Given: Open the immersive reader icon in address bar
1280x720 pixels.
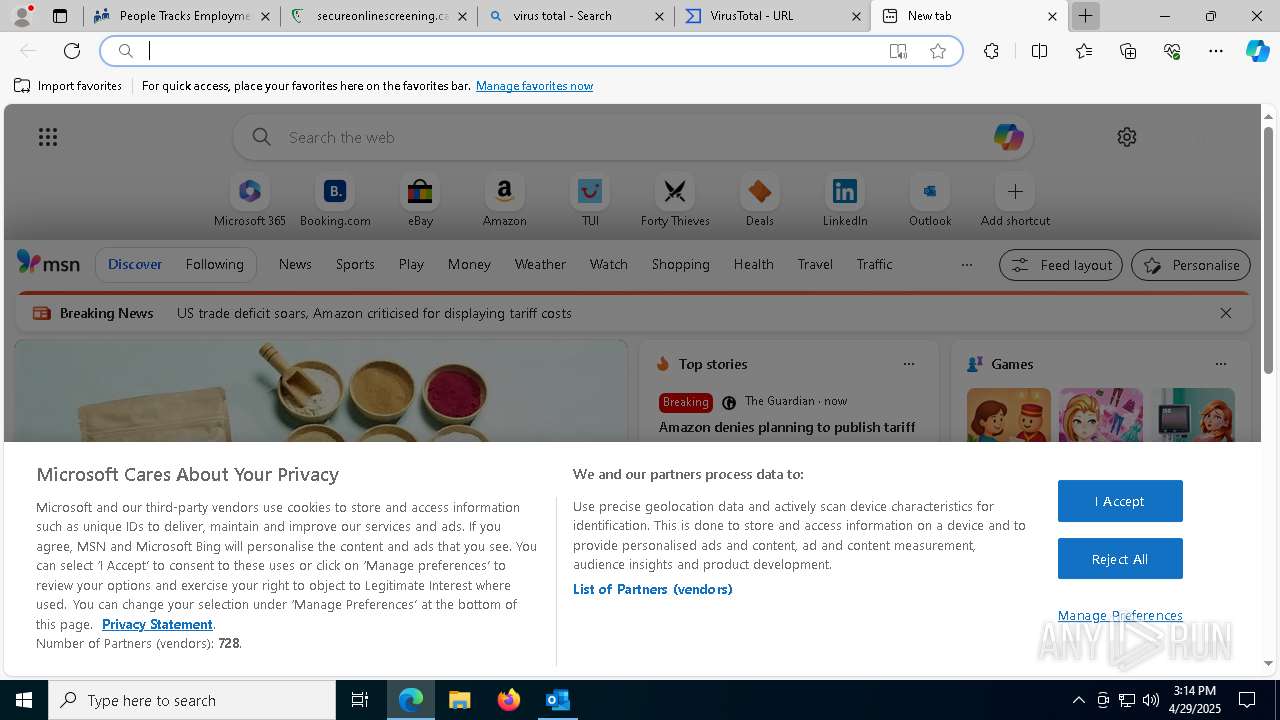Looking at the screenshot, I should click(898, 51).
